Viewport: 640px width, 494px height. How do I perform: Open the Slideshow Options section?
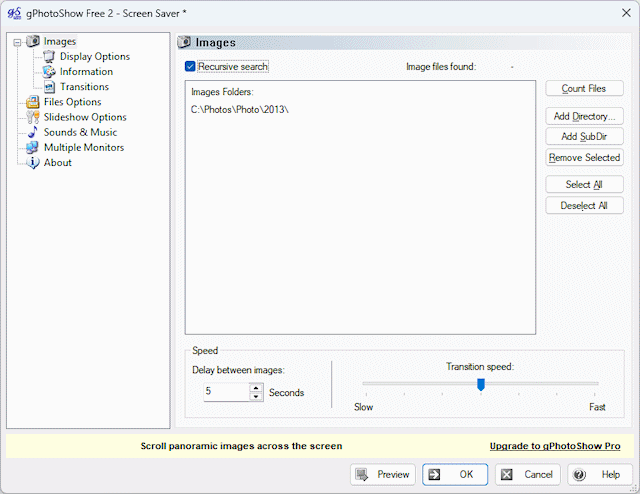point(85,117)
